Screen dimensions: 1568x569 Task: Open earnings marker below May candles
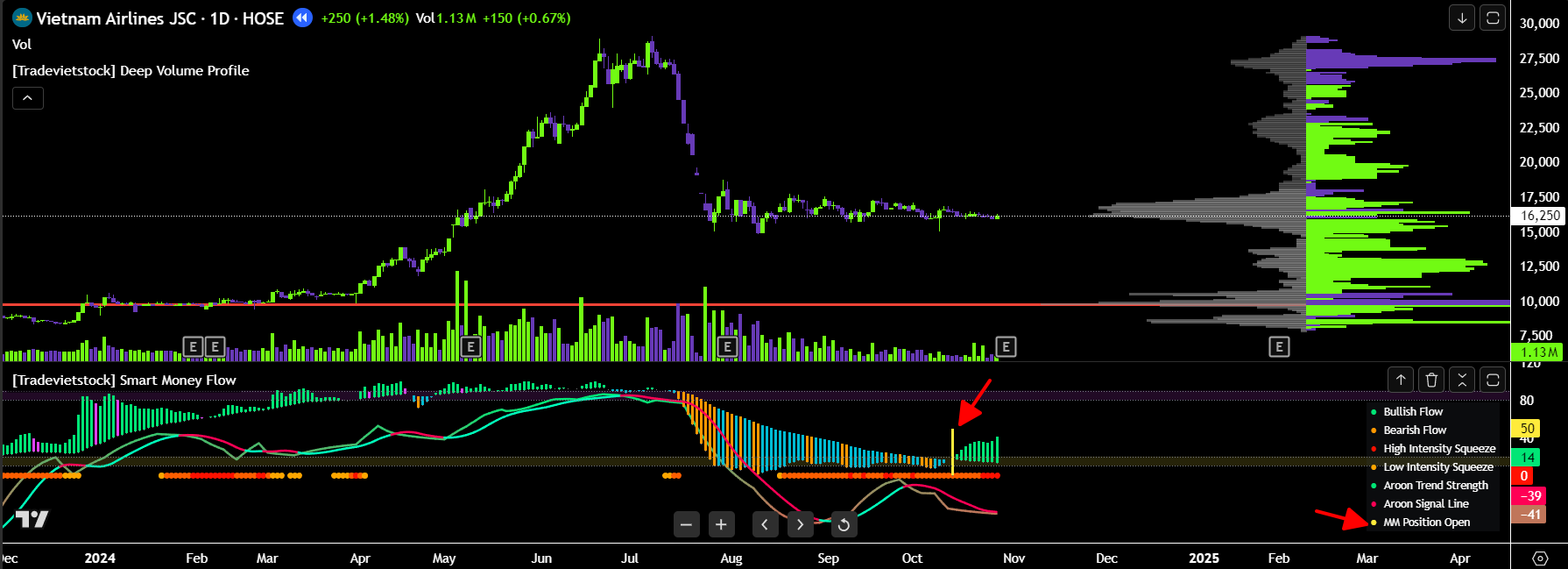click(470, 346)
